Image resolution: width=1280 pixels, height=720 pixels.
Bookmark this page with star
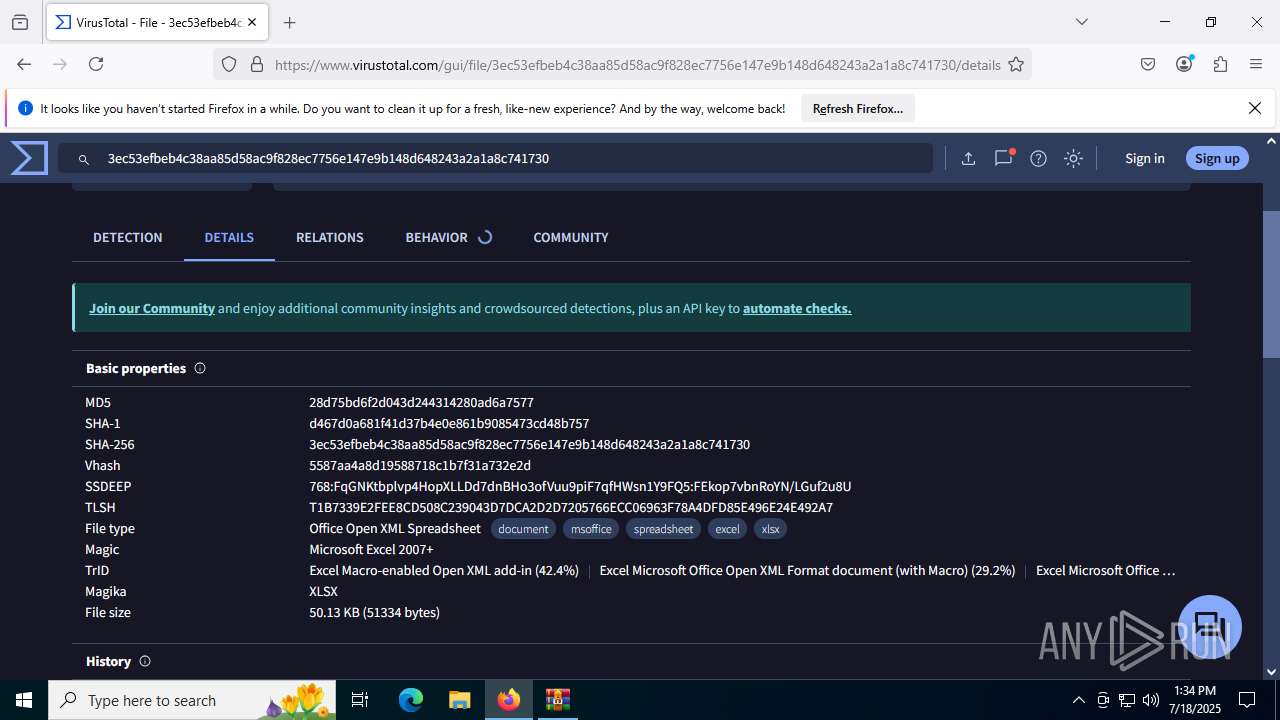pos(1016,64)
